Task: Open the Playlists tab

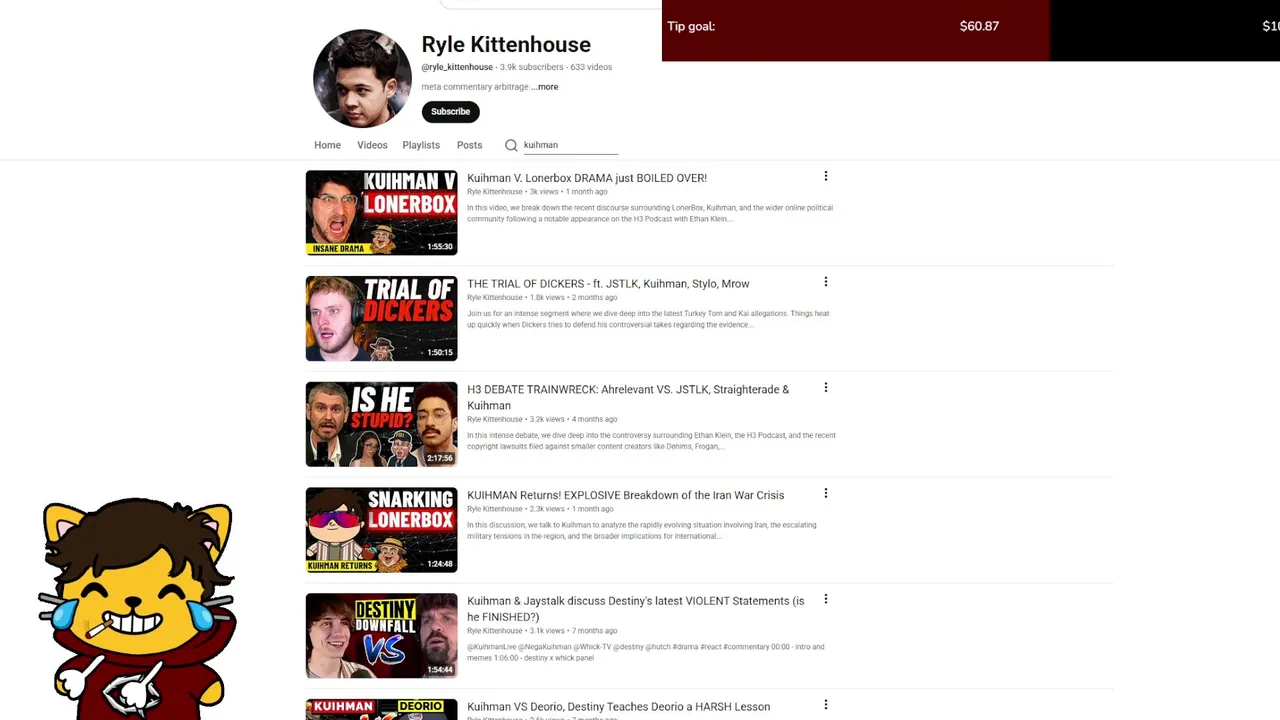Action: [x=421, y=145]
